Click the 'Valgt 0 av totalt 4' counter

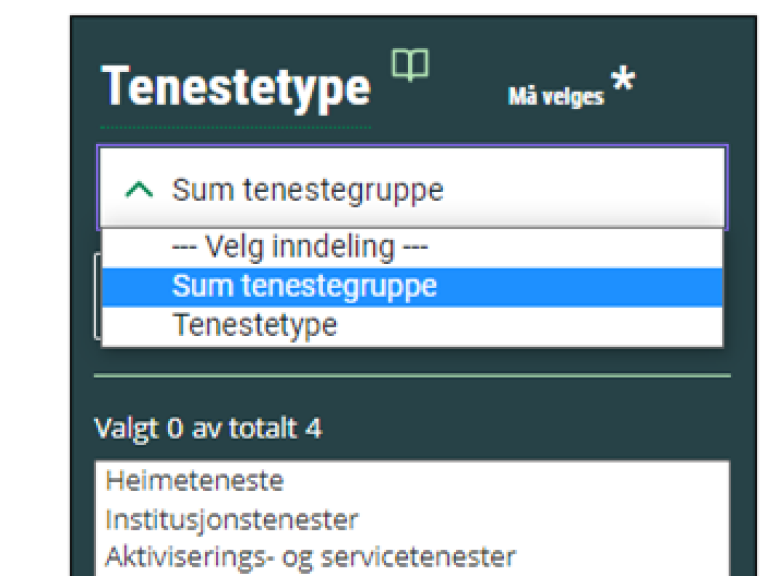[x=208, y=428]
